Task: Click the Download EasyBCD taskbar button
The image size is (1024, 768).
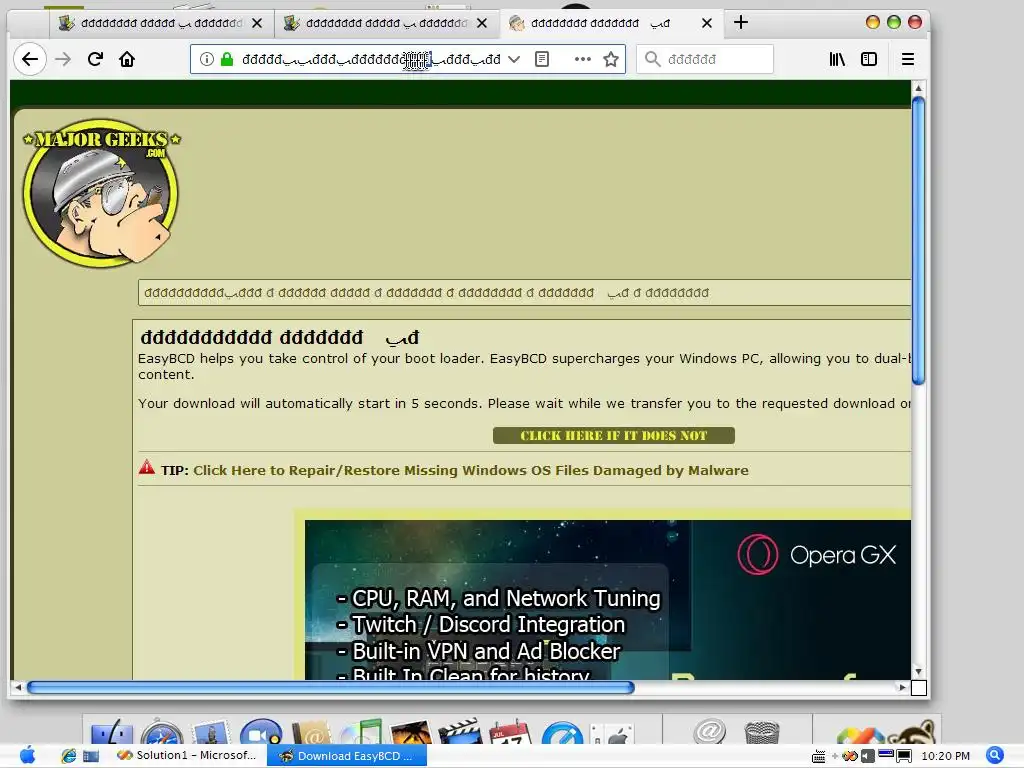Action: (347, 756)
